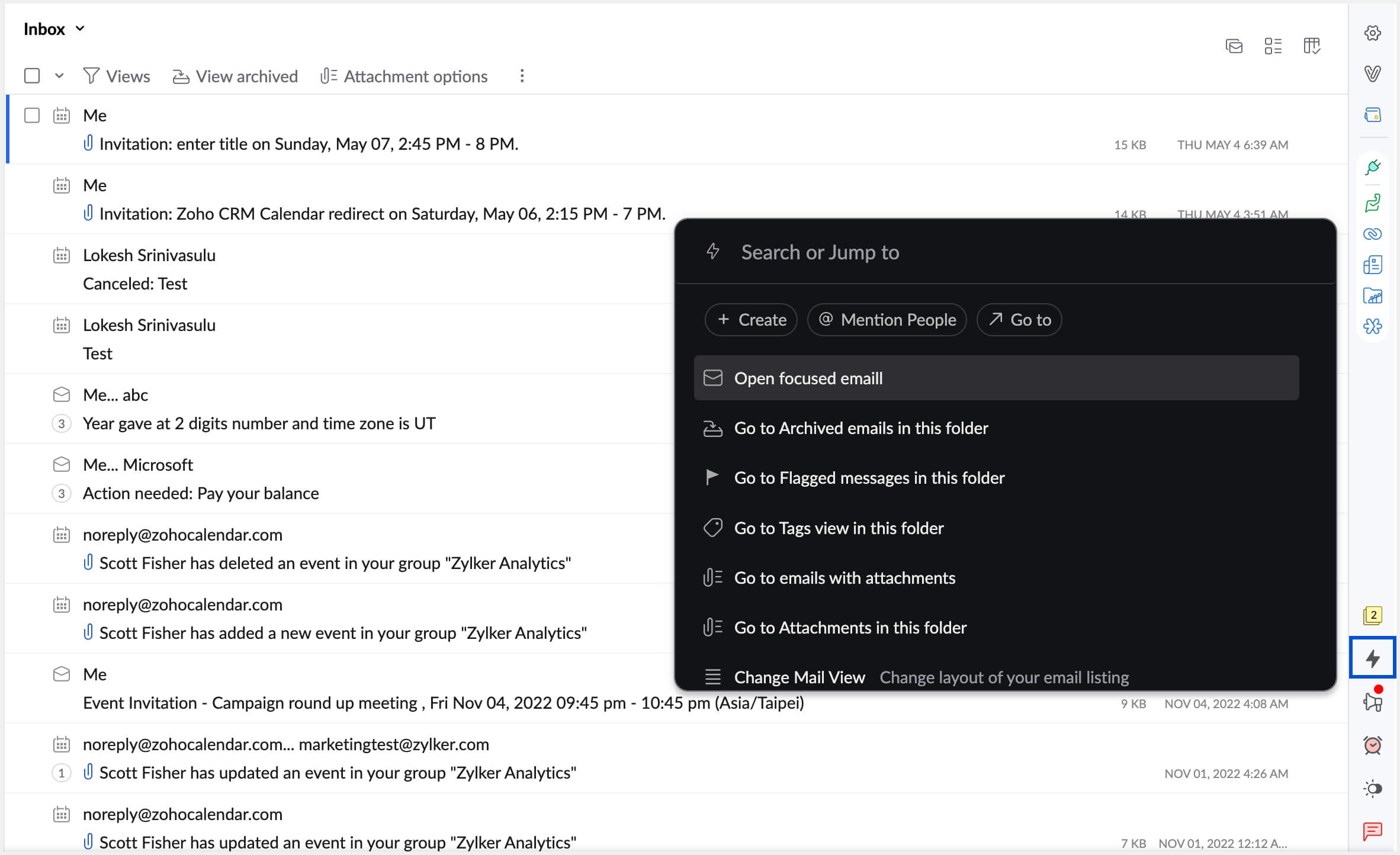The image size is (1400, 855).
Task: Click the Mention People button
Action: click(887, 320)
